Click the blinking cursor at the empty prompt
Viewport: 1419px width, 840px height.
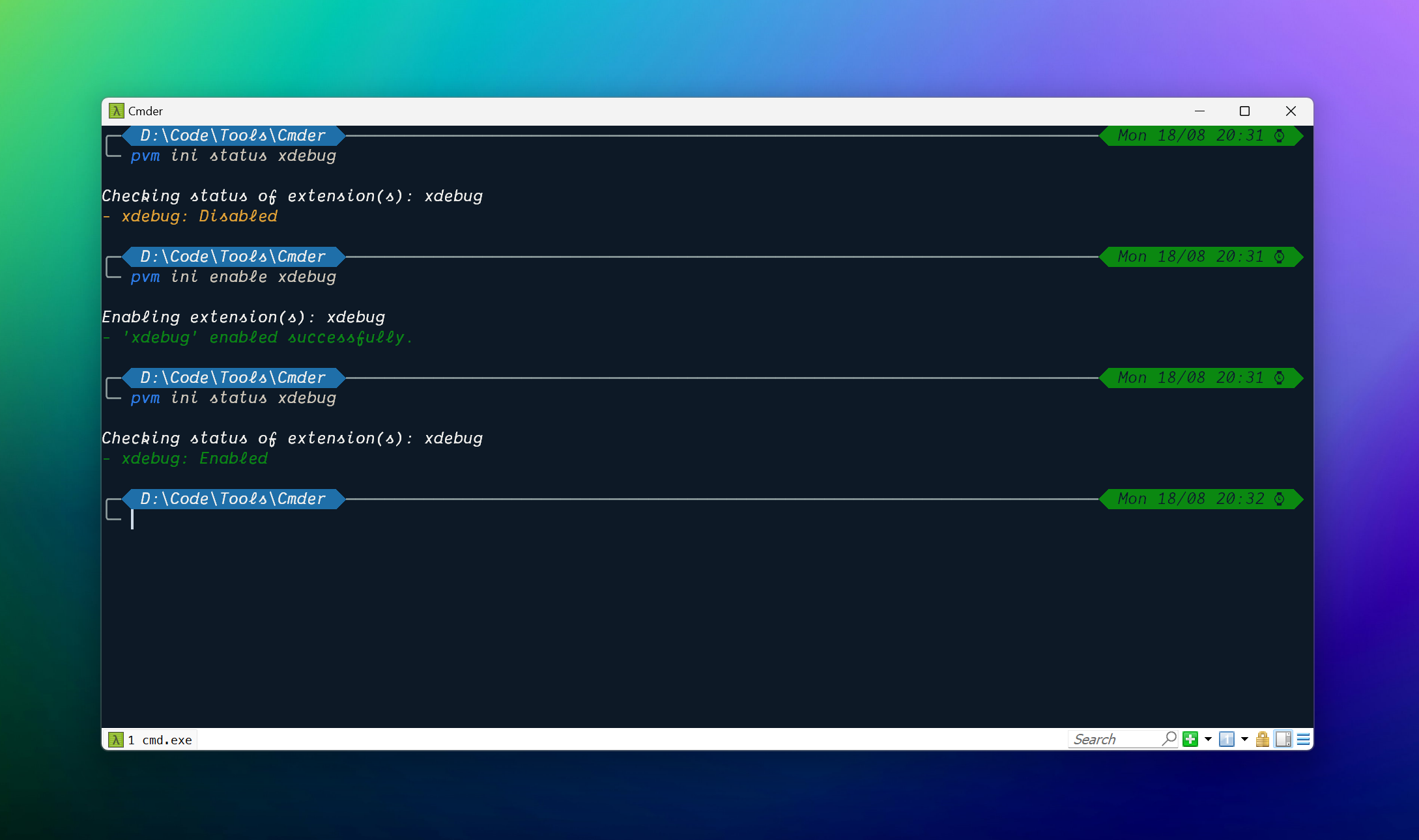[132, 519]
